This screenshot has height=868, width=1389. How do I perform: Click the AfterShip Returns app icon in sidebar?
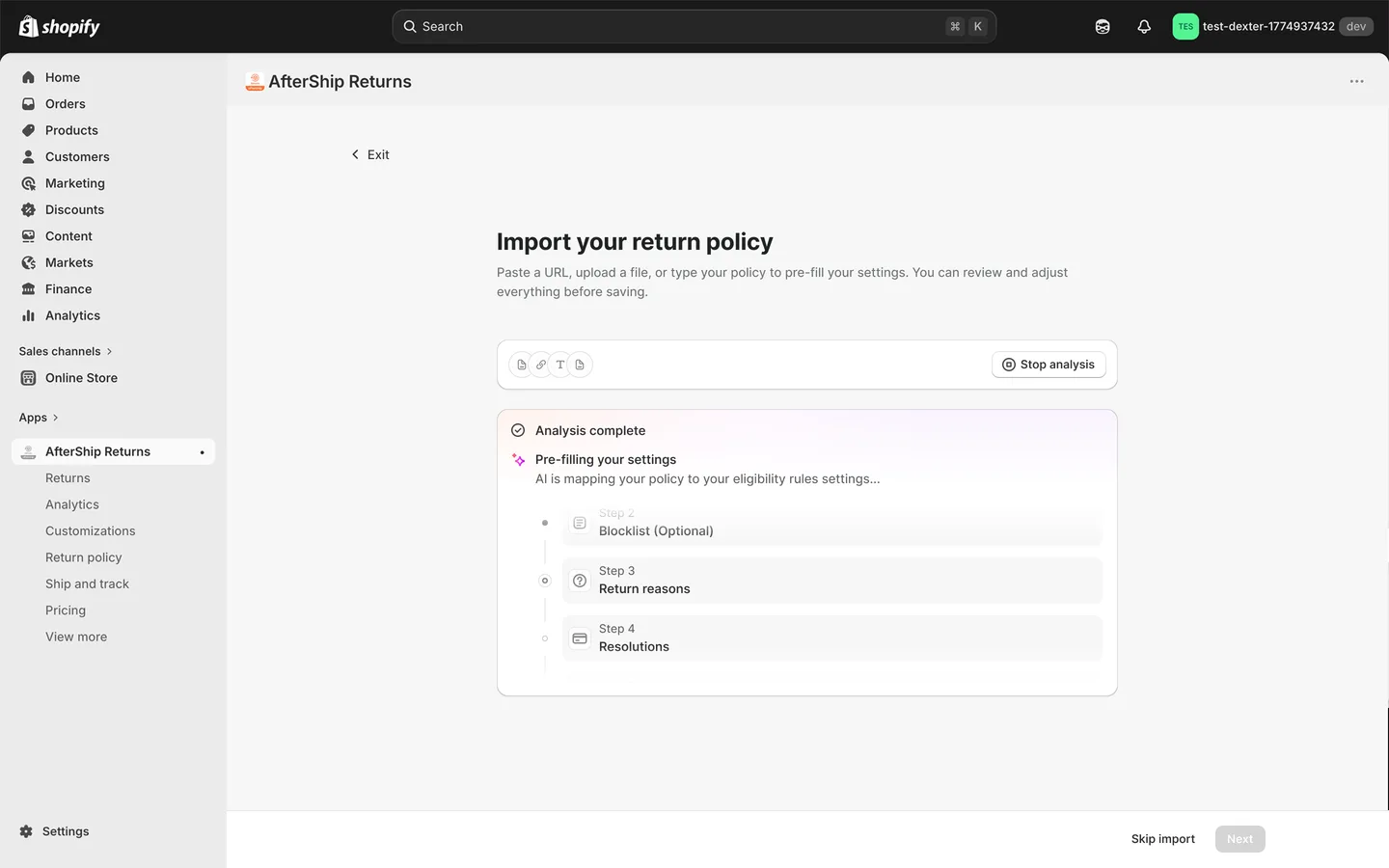(29, 451)
